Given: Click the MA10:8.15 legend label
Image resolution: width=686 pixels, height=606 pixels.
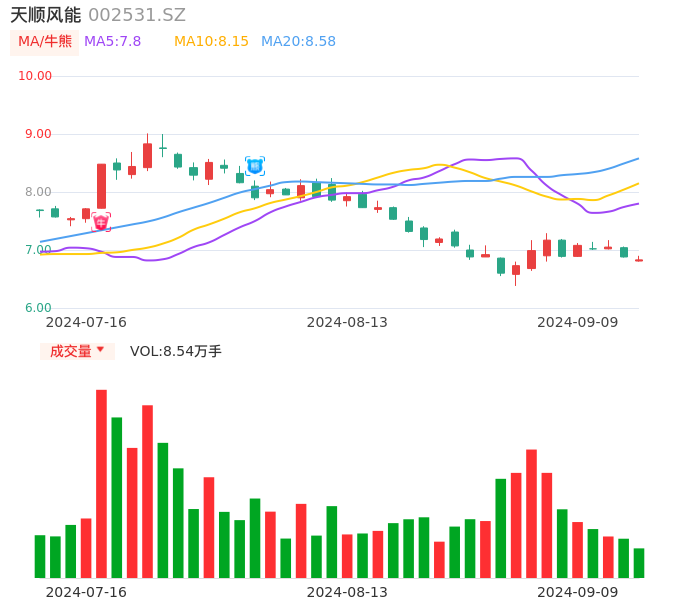Looking at the screenshot, I should pyautogui.click(x=211, y=42).
